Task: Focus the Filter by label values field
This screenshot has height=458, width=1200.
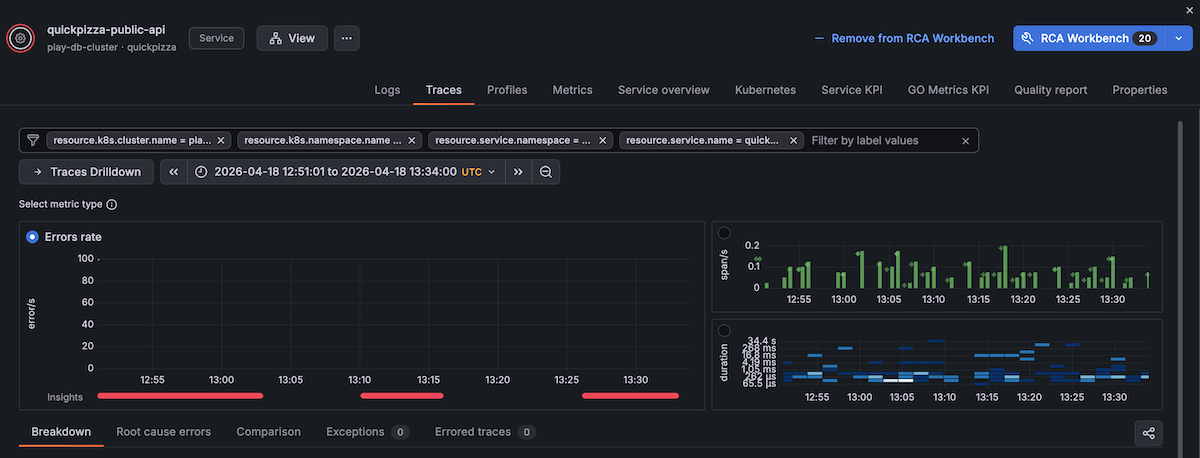Action: 882,141
